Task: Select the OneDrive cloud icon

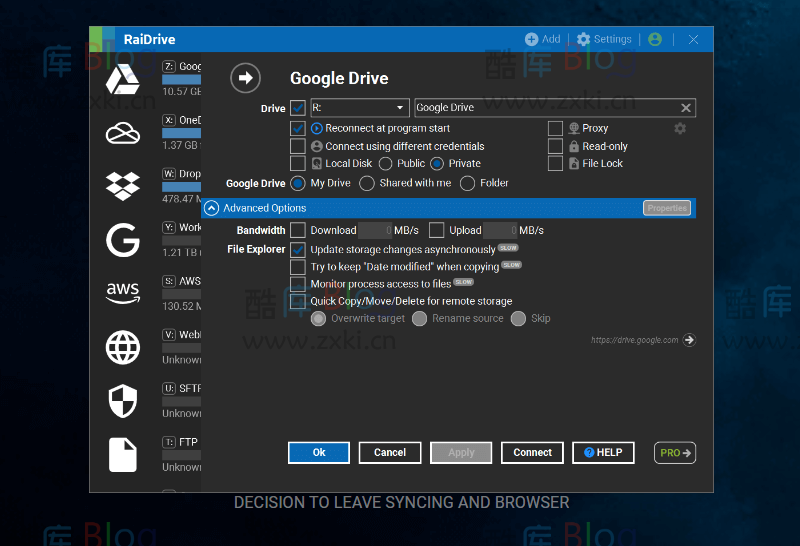Action: [123, 132]
